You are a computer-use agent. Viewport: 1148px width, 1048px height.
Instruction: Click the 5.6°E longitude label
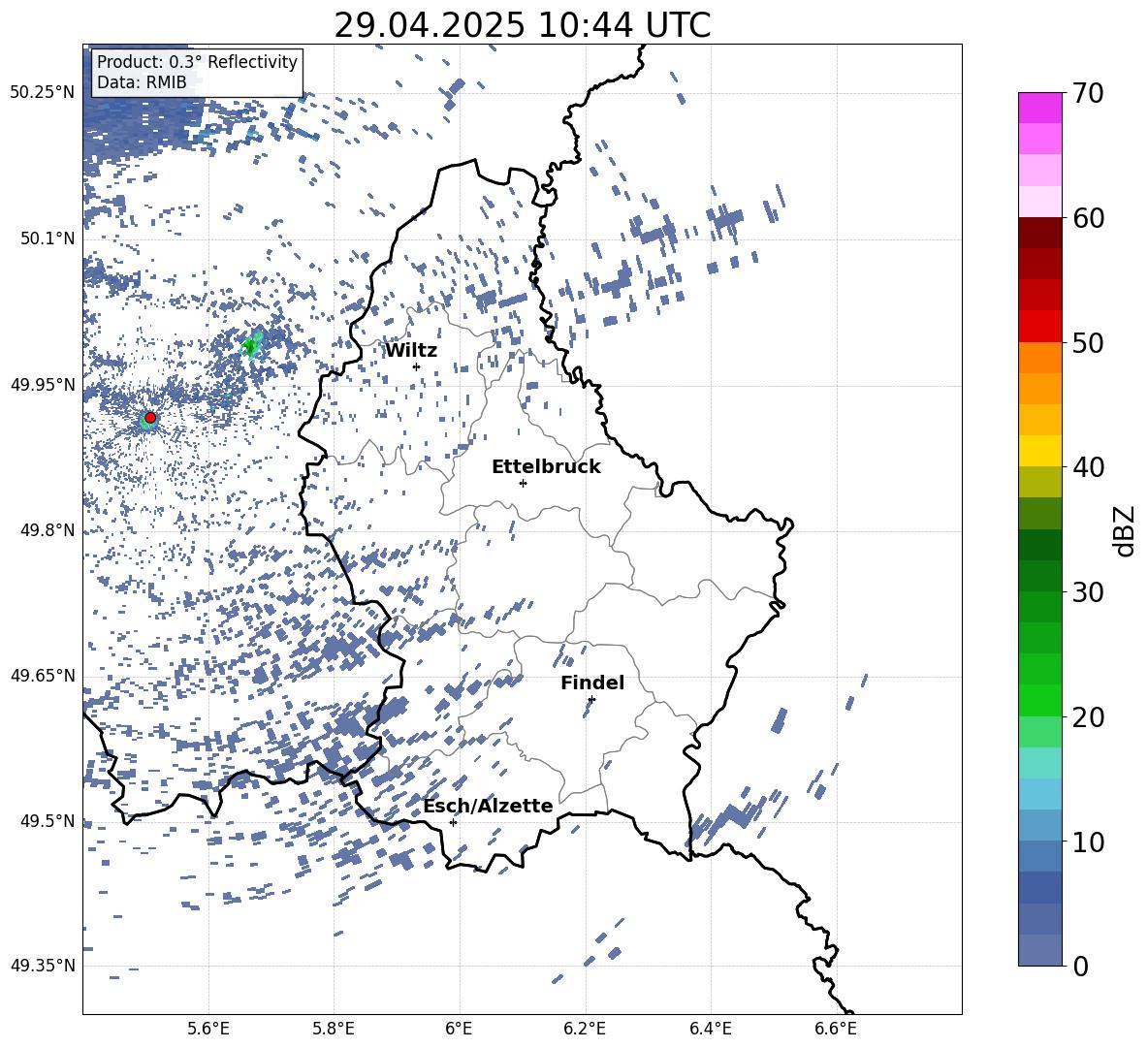pyautogui.click(x=208, y=1030)
